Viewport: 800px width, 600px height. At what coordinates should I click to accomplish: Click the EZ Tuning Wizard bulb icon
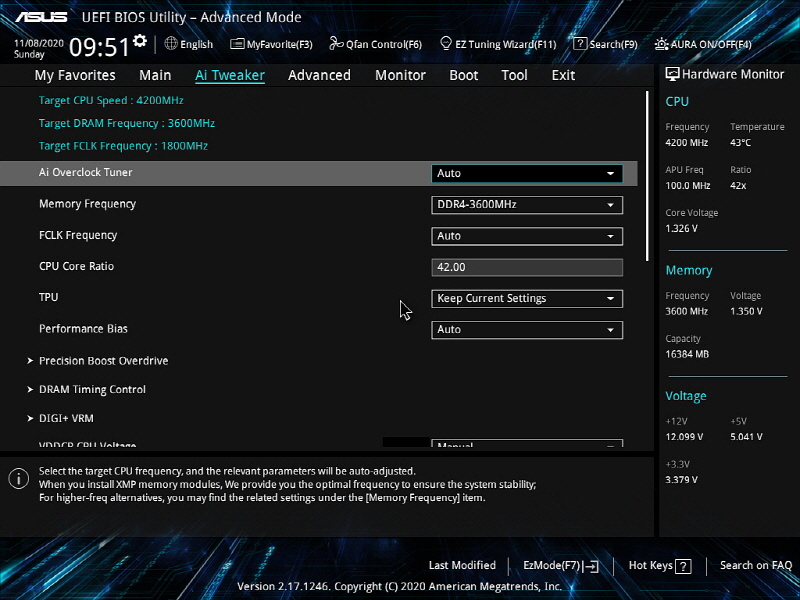click(446, 44)
